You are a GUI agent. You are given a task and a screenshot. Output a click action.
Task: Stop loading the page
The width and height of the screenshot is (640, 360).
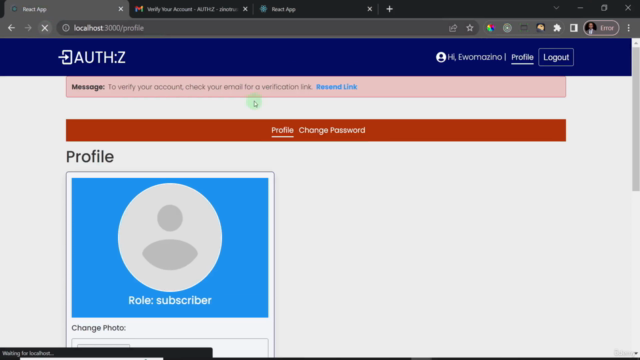point(44,28)
